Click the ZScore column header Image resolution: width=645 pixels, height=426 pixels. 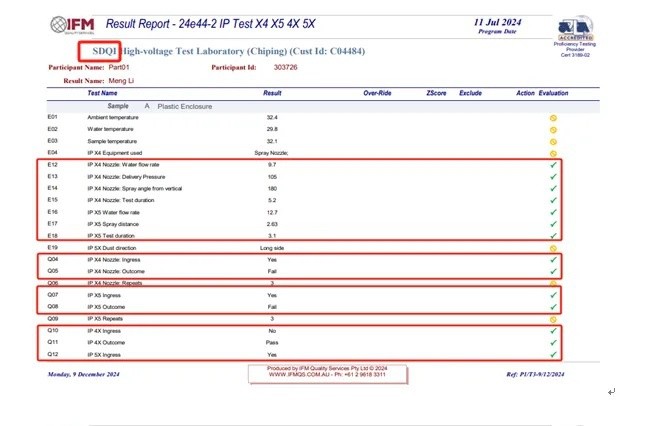tap(436, 92)
